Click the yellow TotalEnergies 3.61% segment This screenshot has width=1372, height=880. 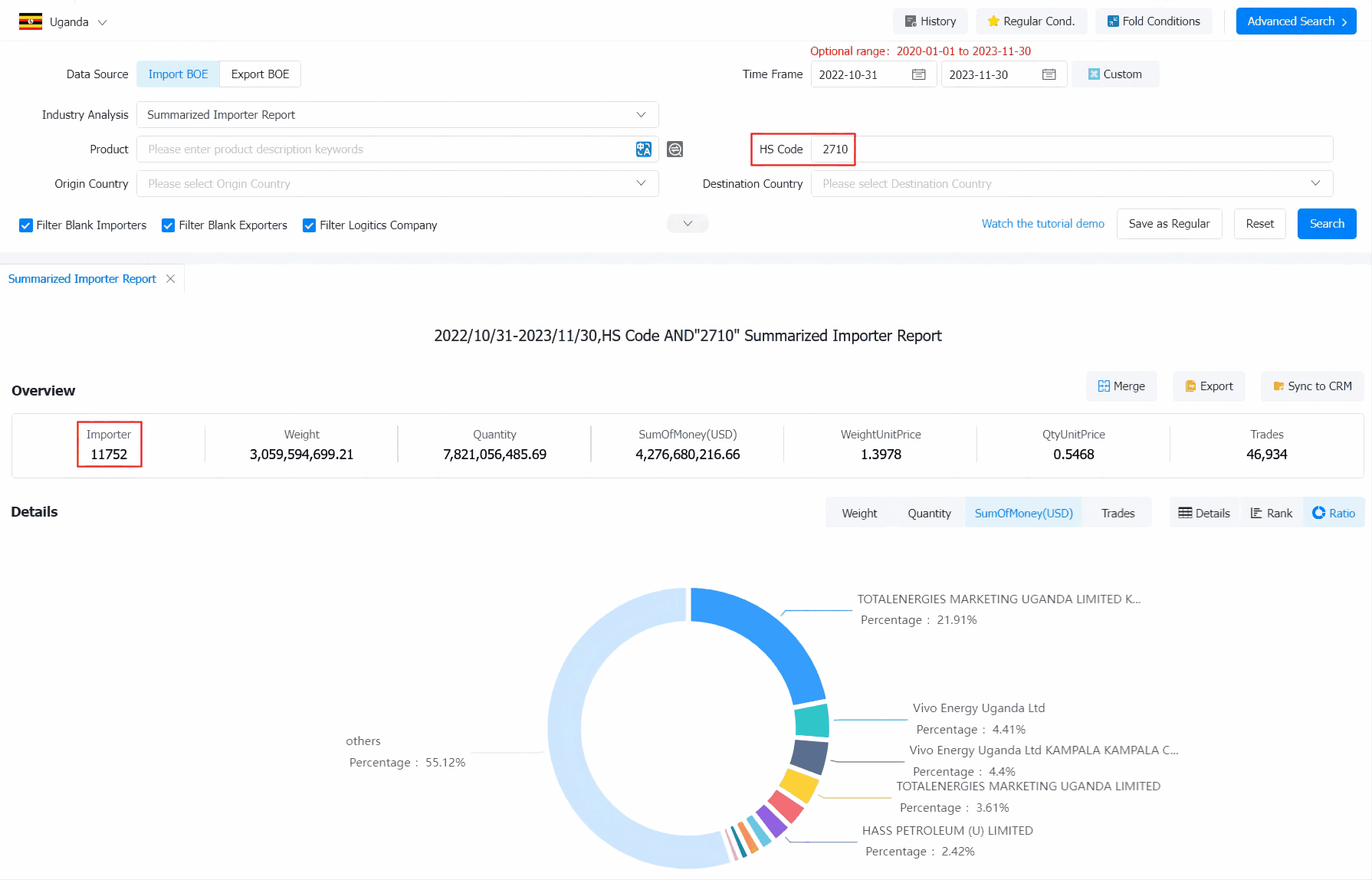800,786
